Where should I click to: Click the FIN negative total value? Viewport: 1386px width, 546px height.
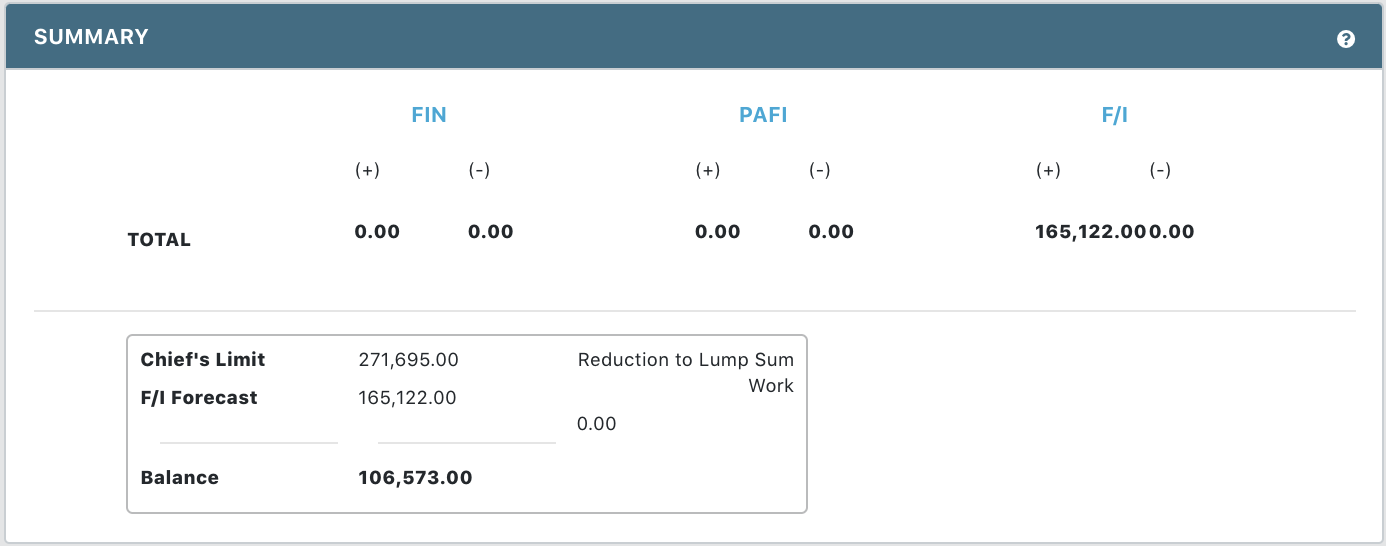click(490, 232)
